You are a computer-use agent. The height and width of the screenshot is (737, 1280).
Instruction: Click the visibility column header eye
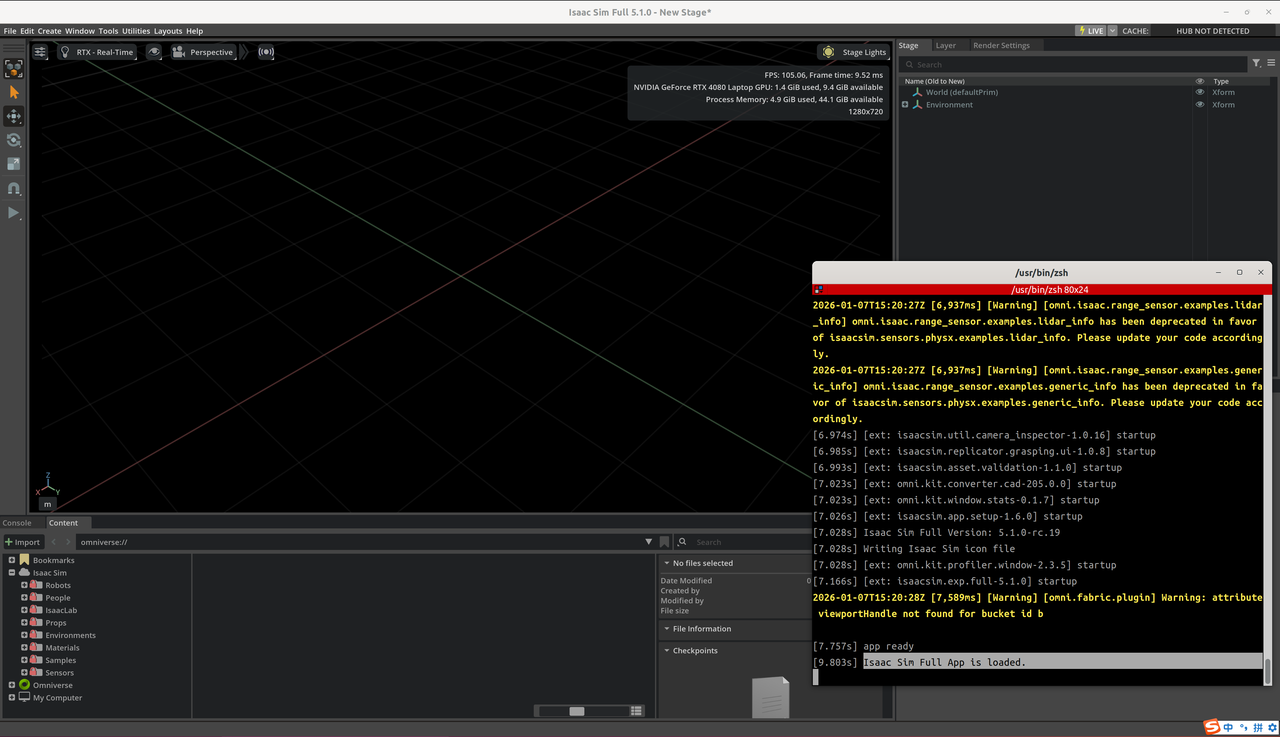pos(1200,81)
